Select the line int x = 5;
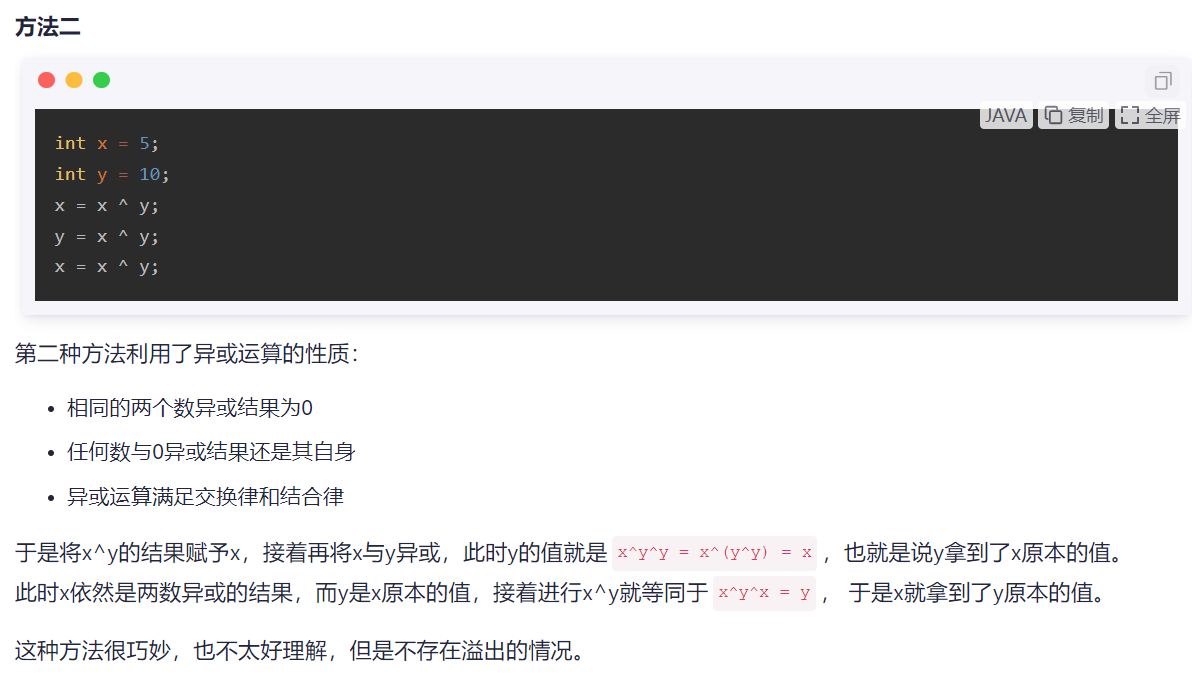 105,143
